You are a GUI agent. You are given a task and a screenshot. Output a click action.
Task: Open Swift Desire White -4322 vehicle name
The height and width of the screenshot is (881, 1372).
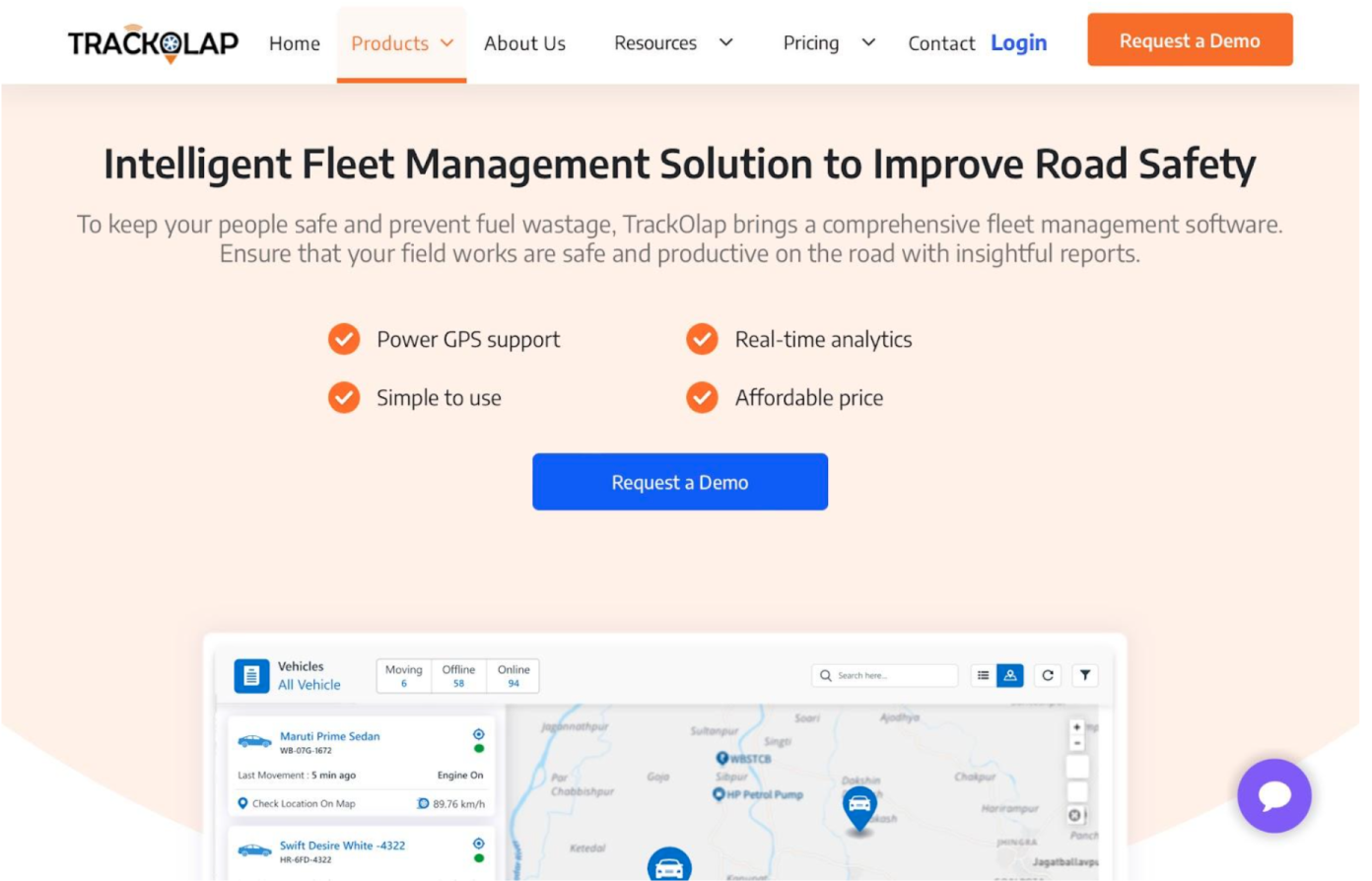point(342,846)
